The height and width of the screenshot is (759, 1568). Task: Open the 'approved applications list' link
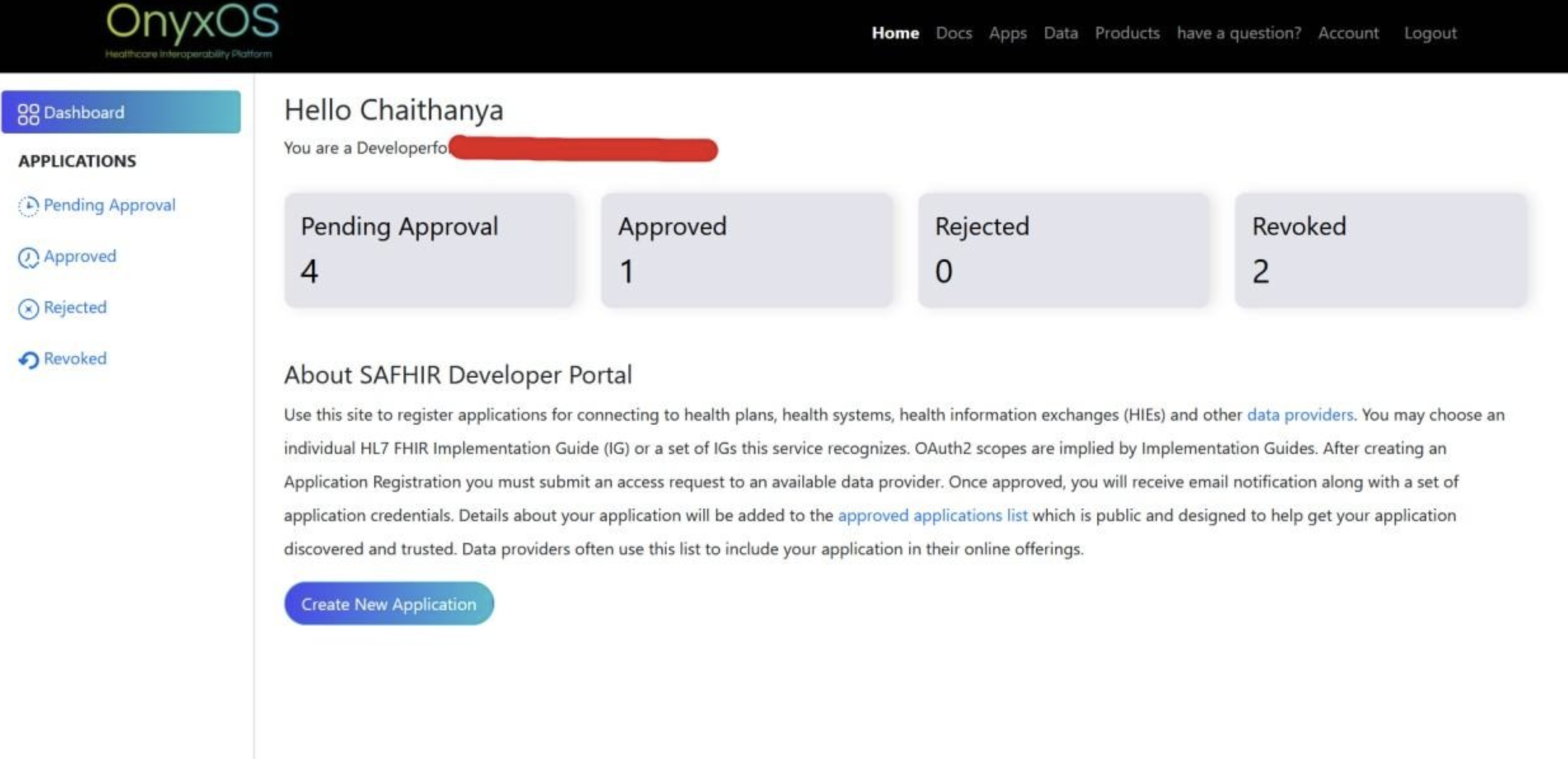[x=932, y=516]
